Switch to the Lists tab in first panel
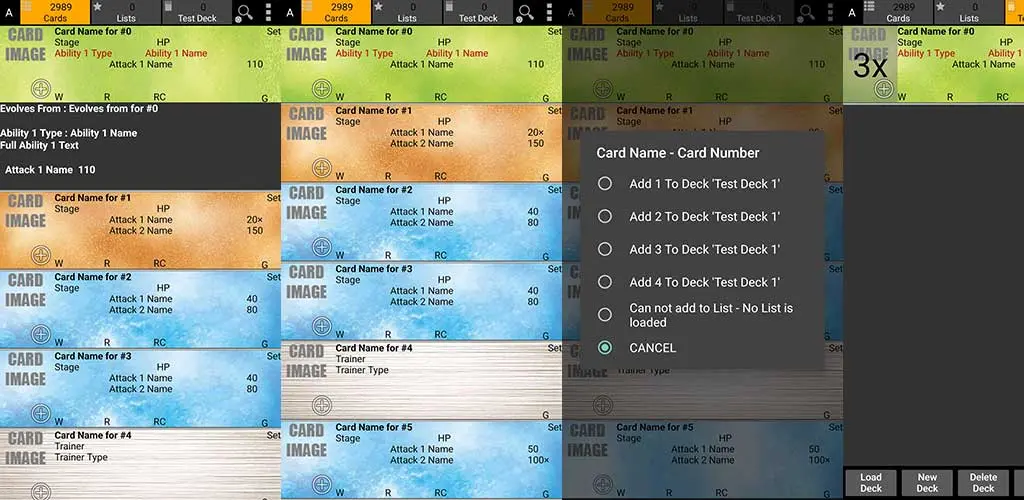Viewport: 1024px width, 500px height. click(x=126, y=12)
